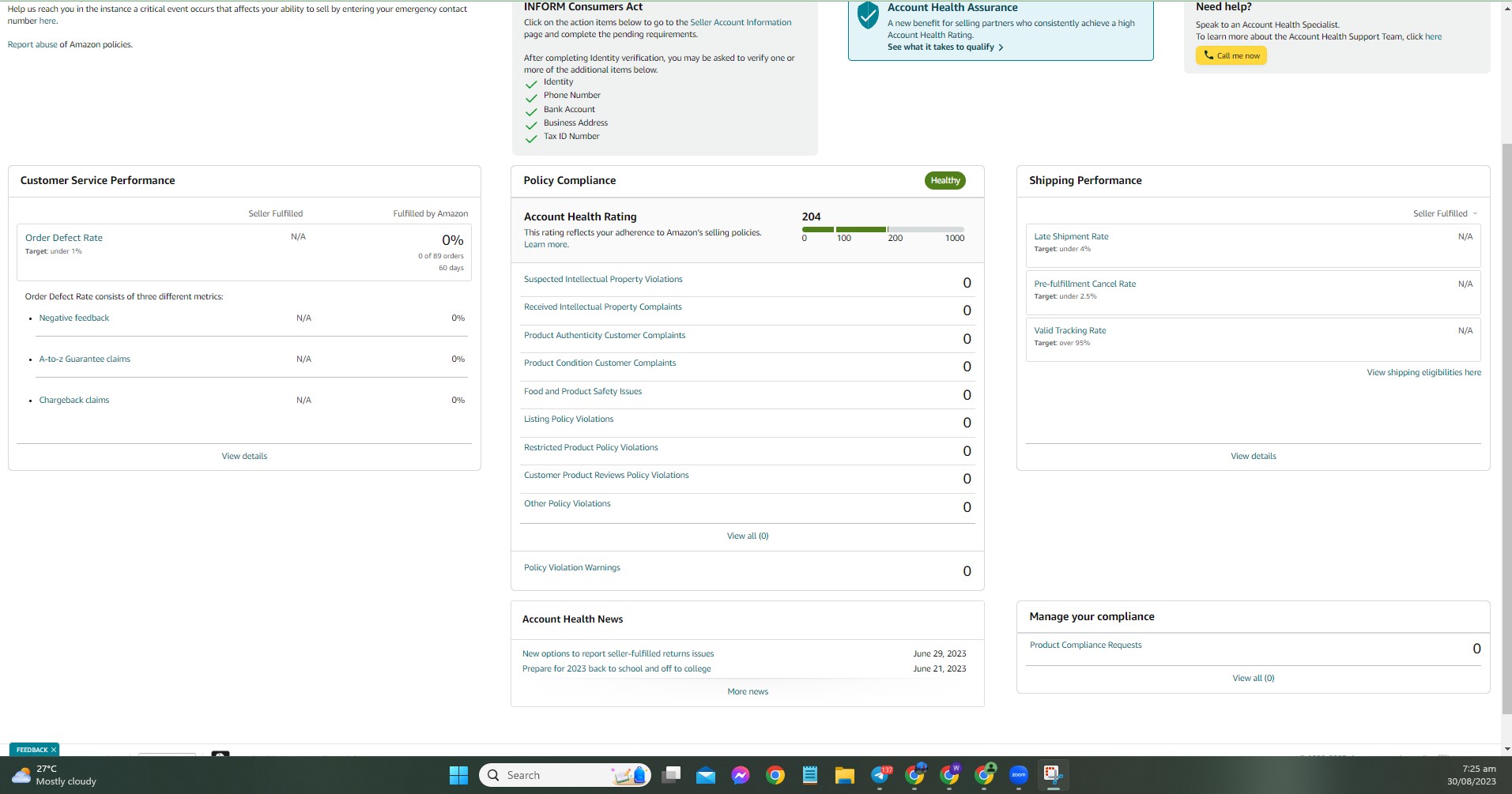Screen dimensions: 1512x794
Task: Open Late Shipment Rate metric
Action: click(x=1071, y=236)
